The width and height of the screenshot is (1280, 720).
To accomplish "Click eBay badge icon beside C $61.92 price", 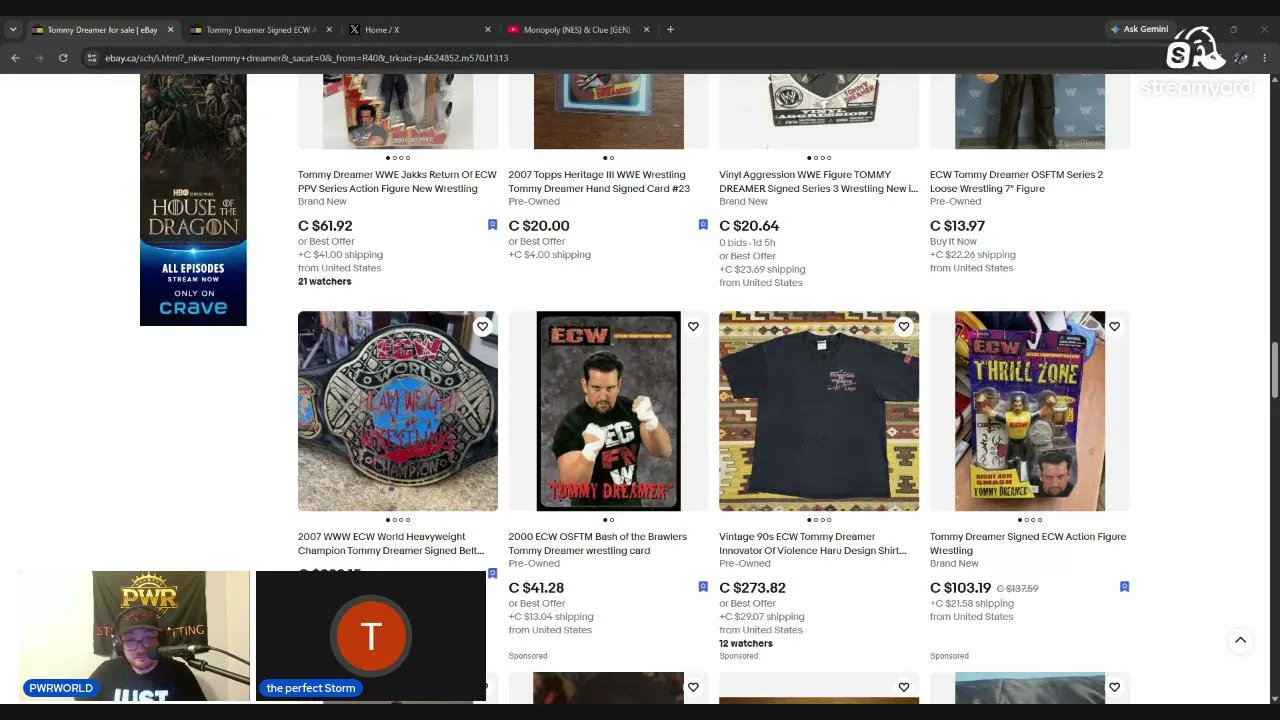I will click(x=492, y=225).
